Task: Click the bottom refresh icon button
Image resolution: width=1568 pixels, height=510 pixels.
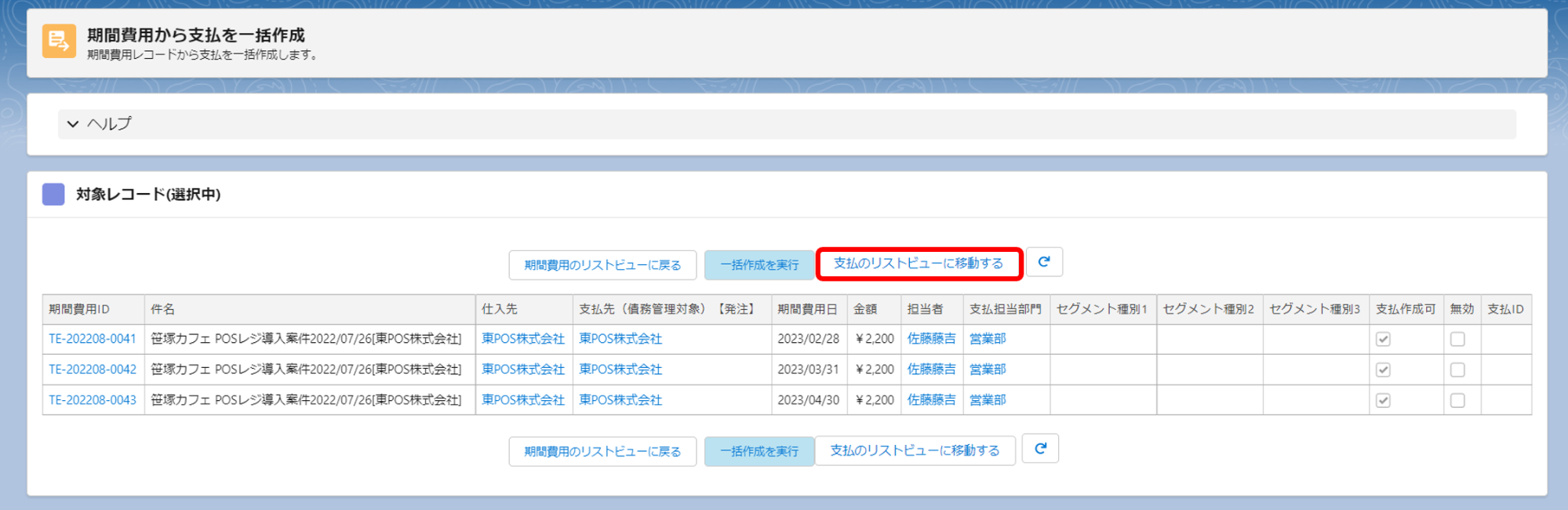Action: [1040, 449]
